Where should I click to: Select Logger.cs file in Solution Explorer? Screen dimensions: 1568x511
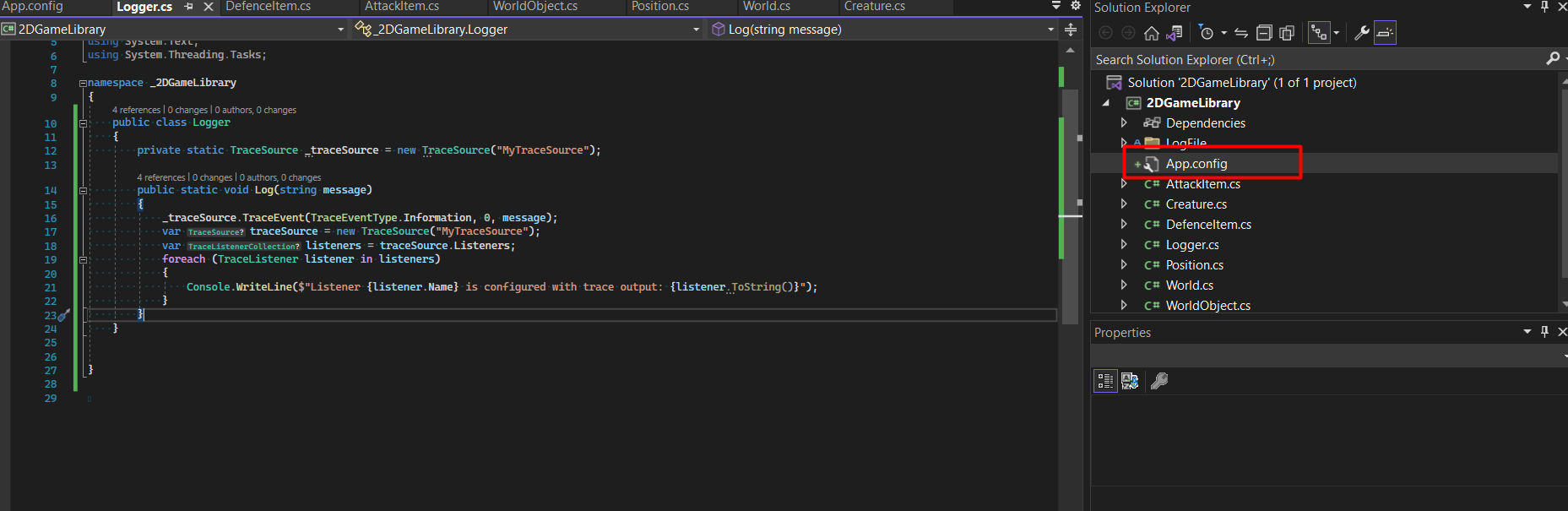(x=1192, y=245)
